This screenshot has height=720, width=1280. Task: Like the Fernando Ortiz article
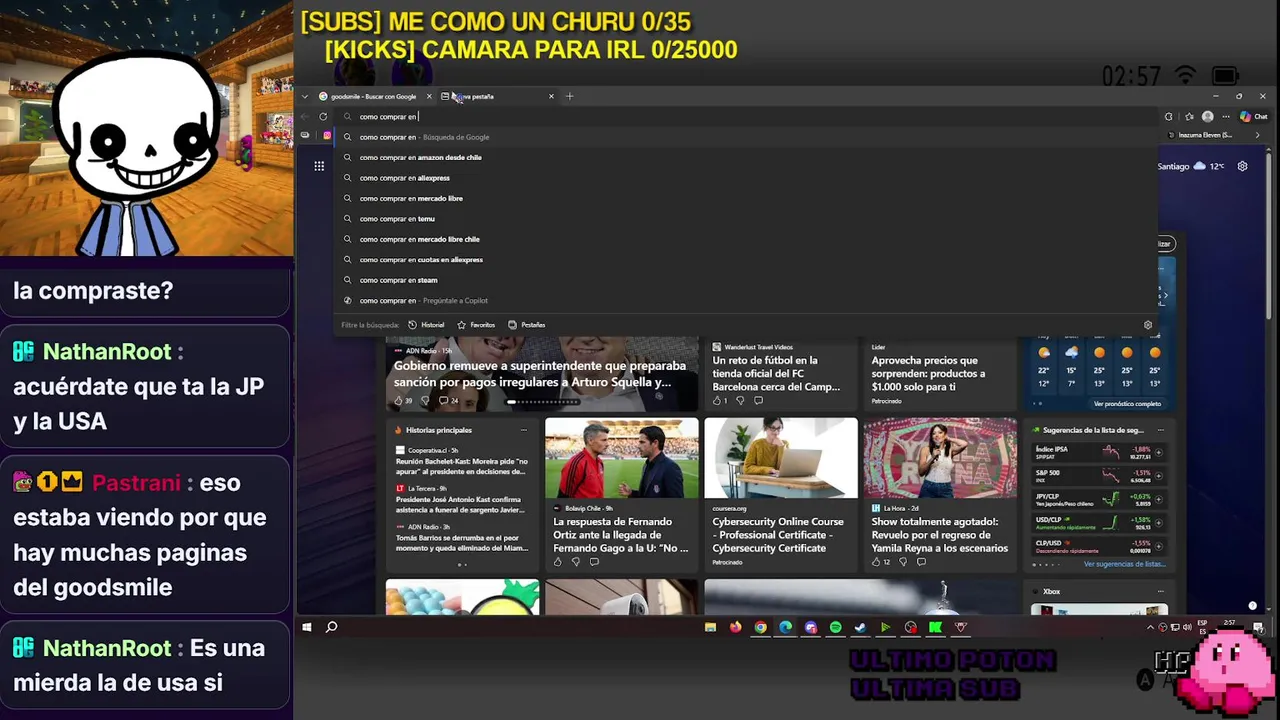click(x=558, y=562)
